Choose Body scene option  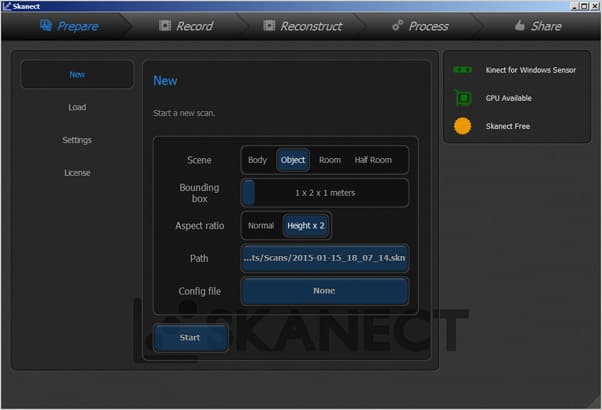257,160
